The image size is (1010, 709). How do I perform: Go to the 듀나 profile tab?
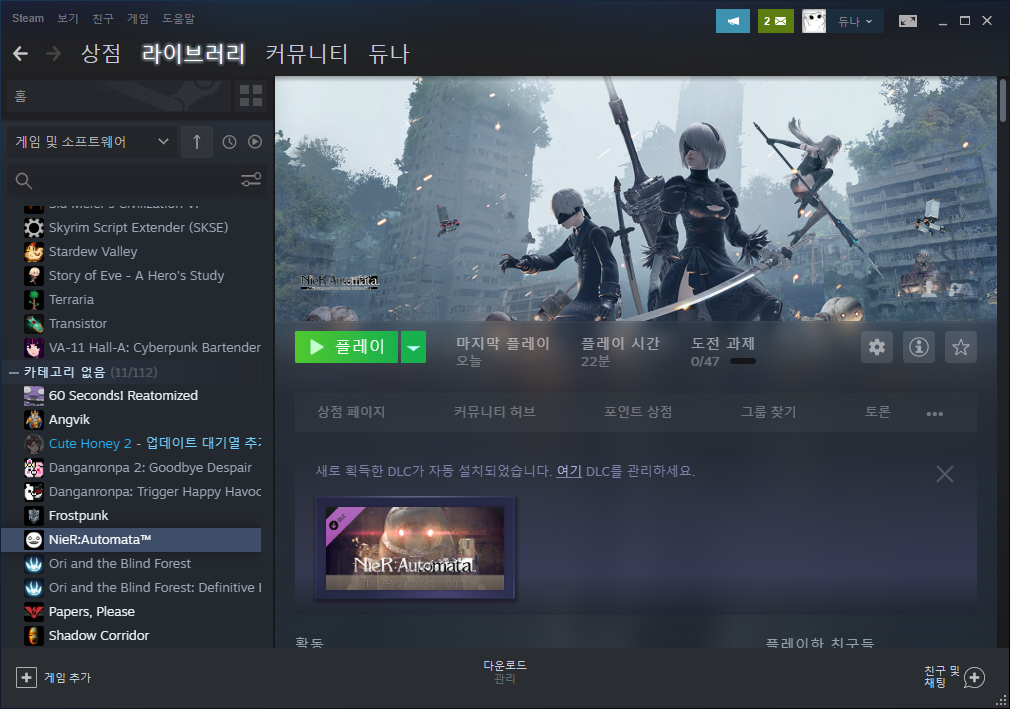389,53
